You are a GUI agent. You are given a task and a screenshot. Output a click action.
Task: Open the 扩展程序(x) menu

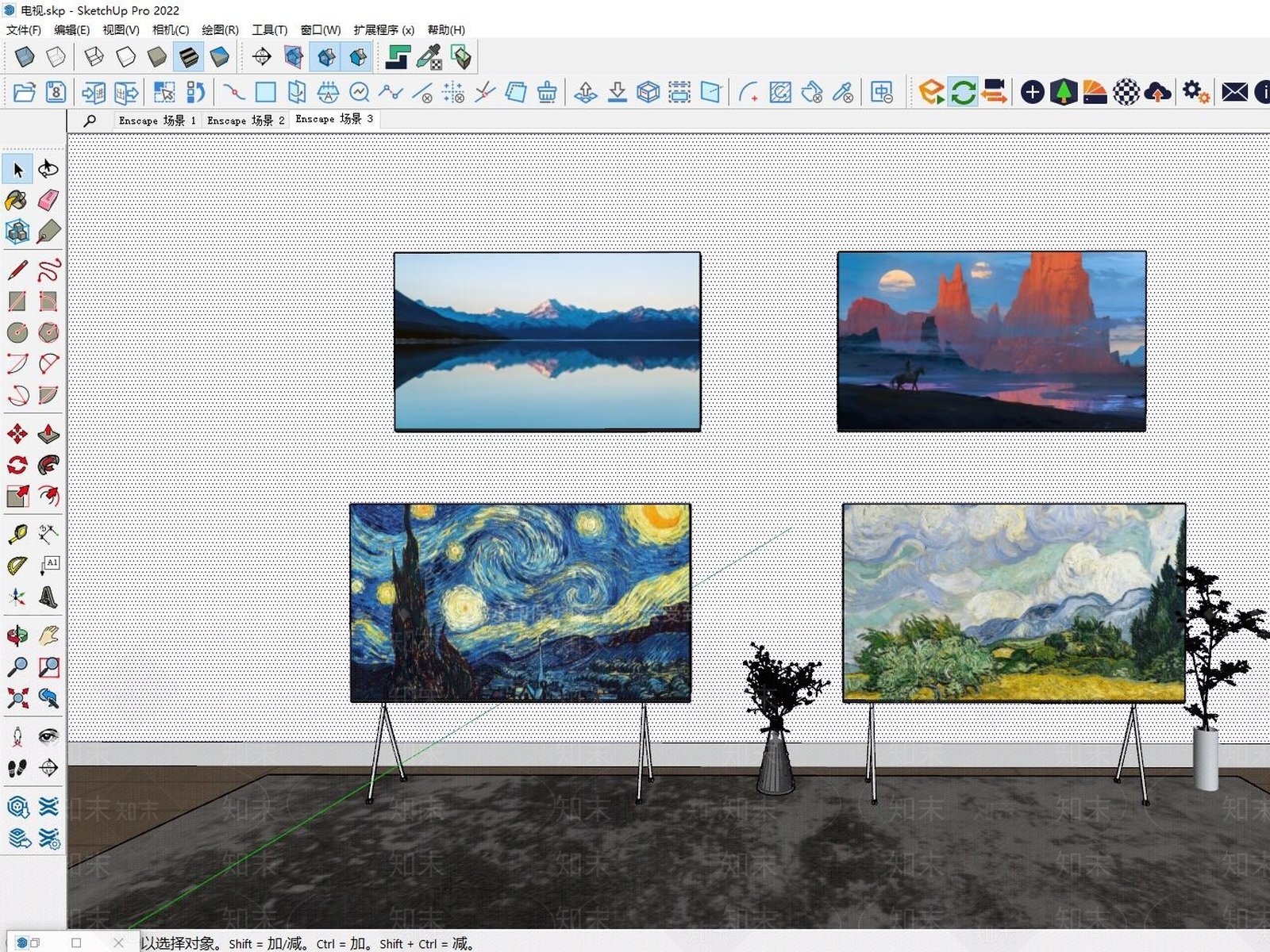coord(384,30)
